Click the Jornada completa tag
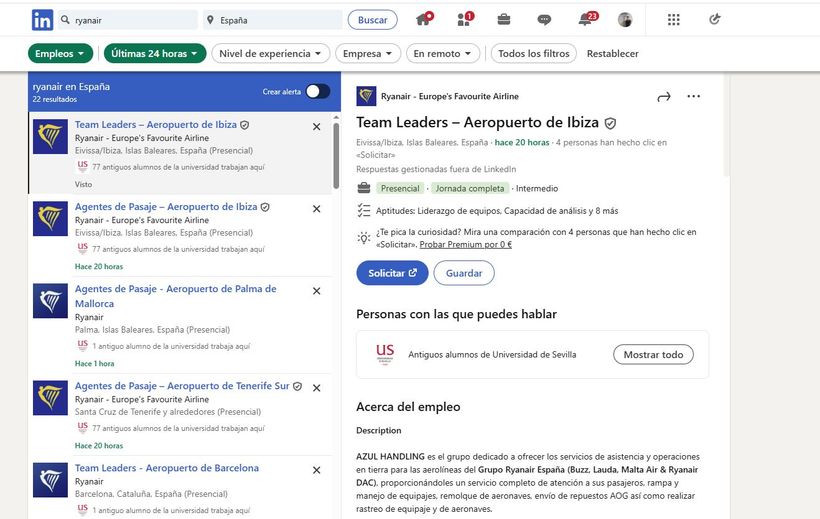820x519 pixels. (x=470, y=188)
